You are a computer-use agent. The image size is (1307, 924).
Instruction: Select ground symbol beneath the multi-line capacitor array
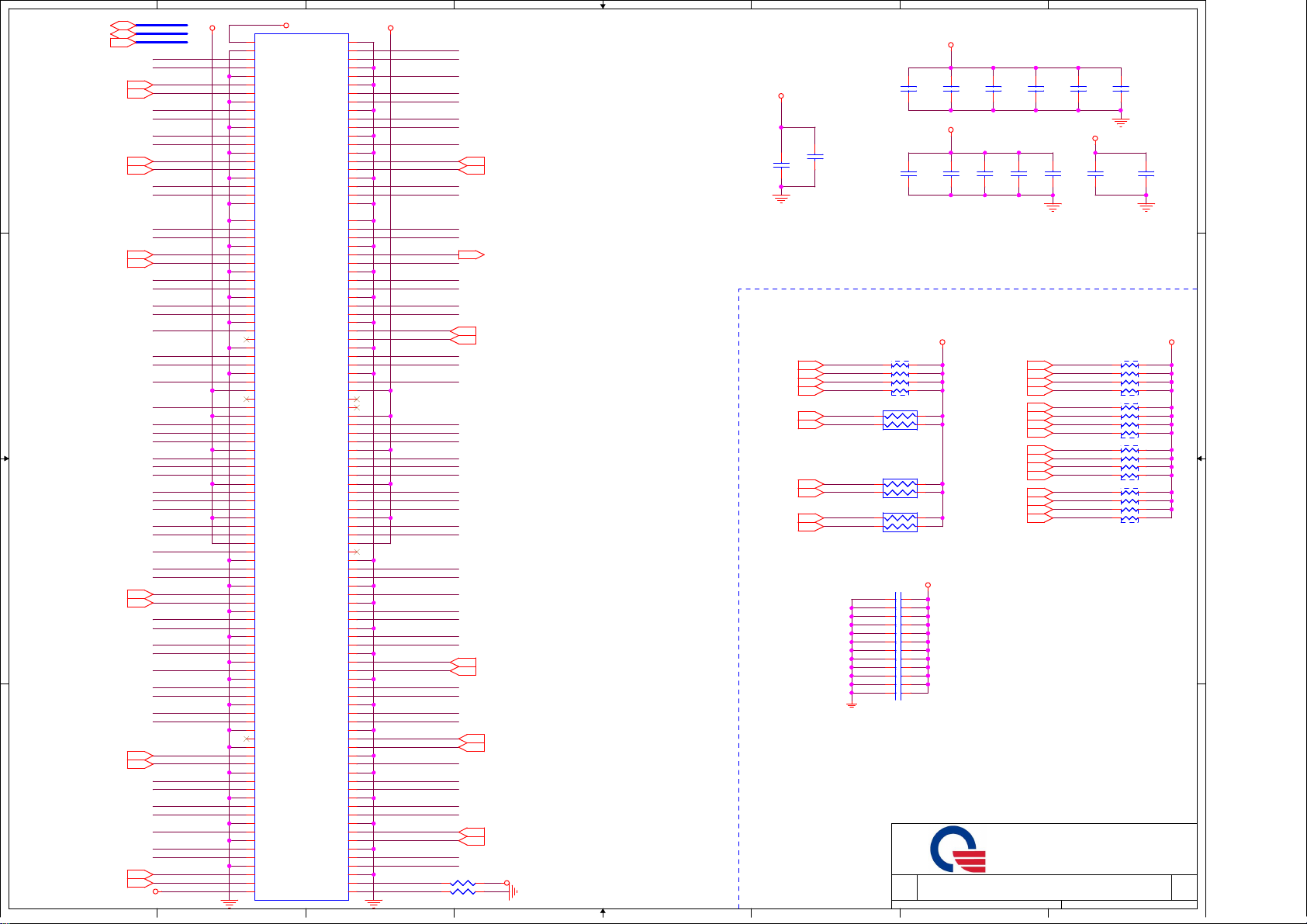852,704
